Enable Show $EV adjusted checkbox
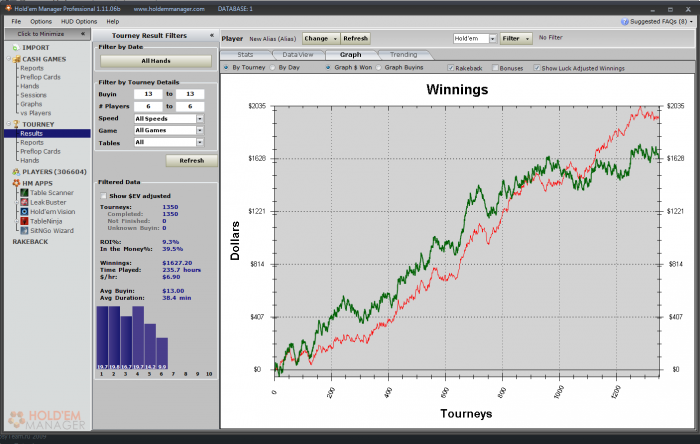 tap(104, 196)
